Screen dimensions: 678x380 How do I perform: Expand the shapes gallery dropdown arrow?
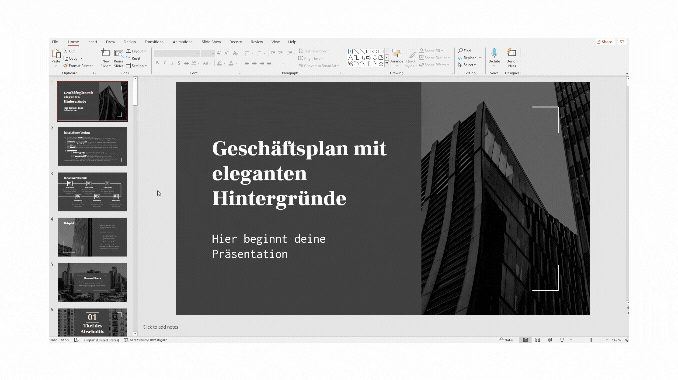click(387, 64)
